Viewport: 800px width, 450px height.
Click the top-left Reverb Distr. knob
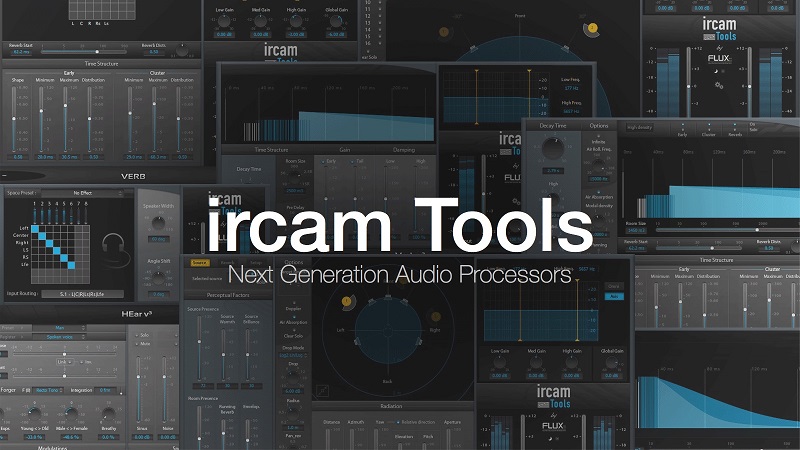pos(182,51)
